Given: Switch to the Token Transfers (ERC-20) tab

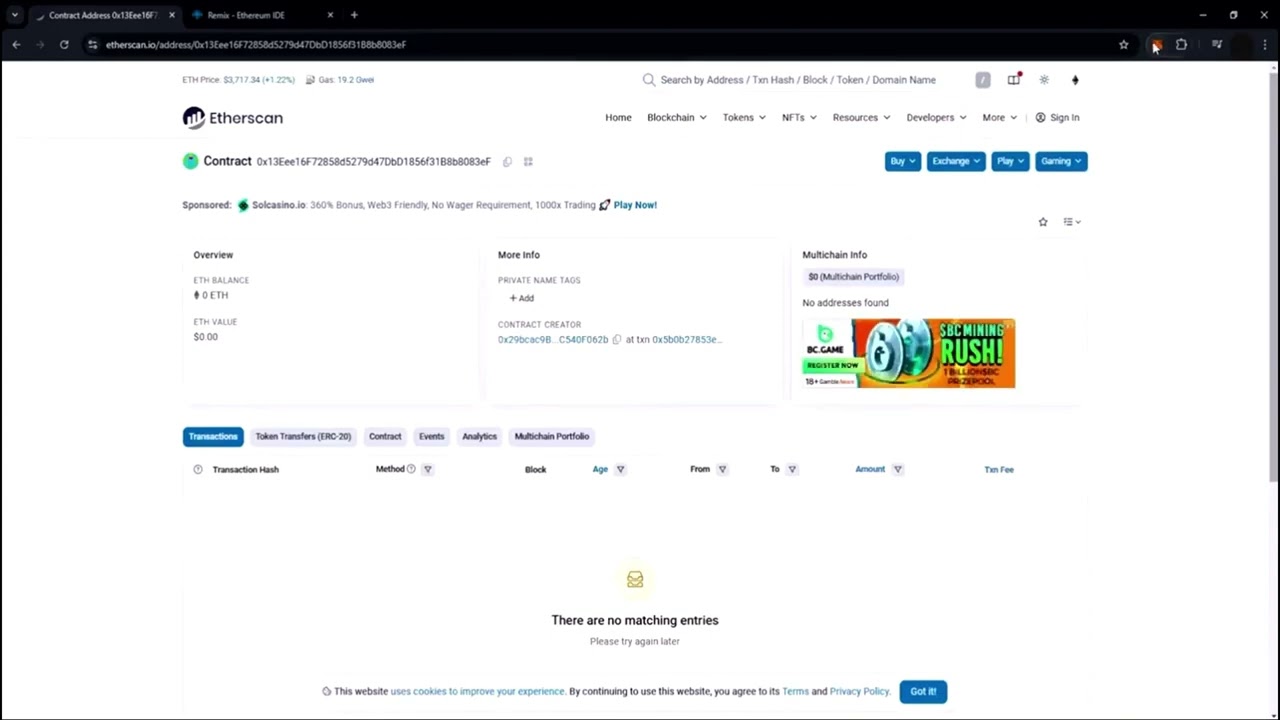Looking at the screenshot, I should pos(302,437).
